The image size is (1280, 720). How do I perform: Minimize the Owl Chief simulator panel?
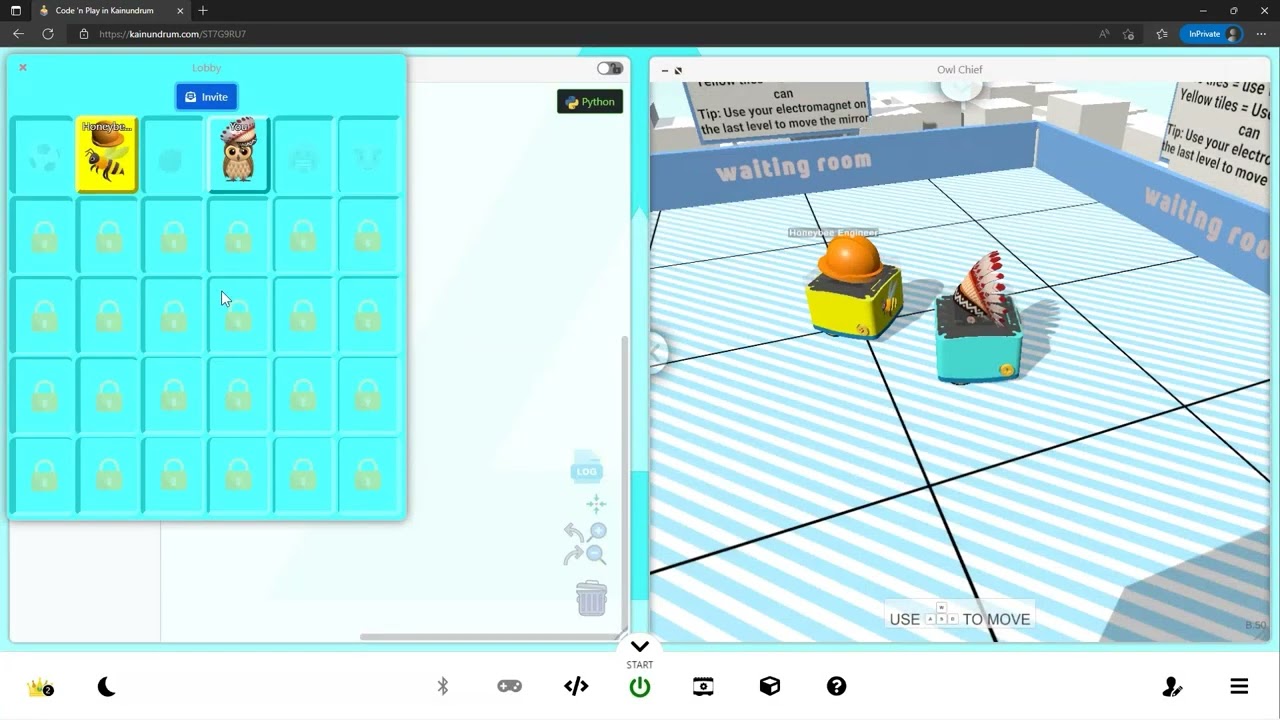click(x=665, y=70)
